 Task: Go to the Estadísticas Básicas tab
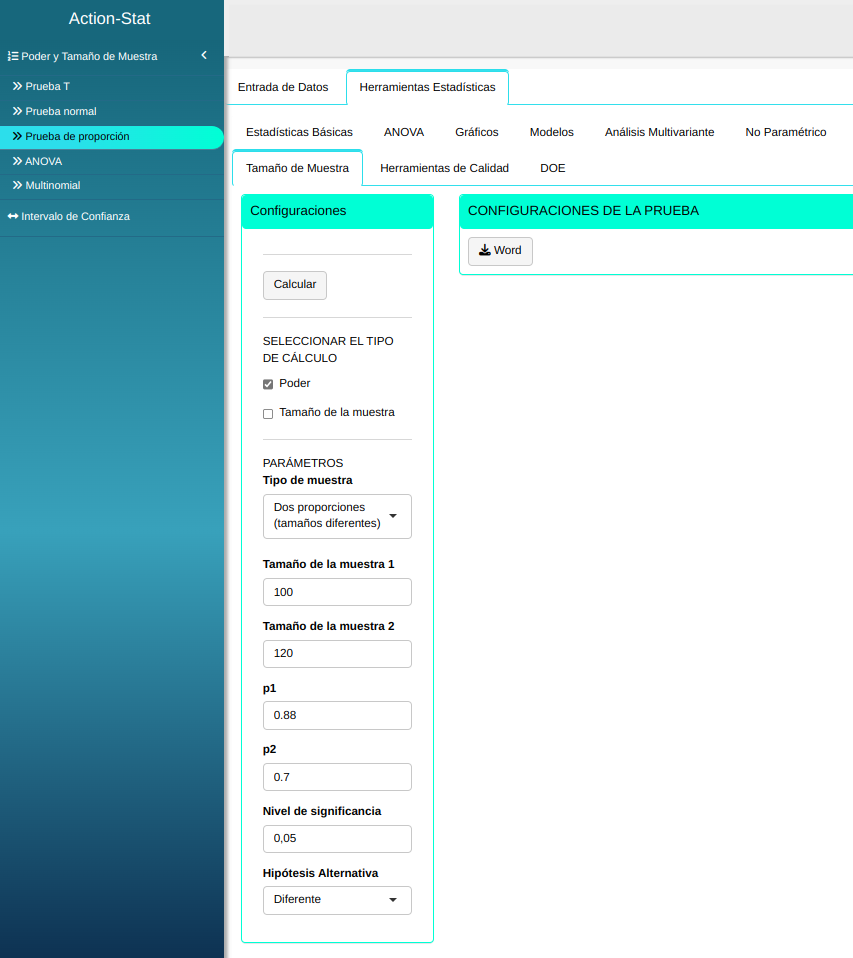(x=299, y=132)
